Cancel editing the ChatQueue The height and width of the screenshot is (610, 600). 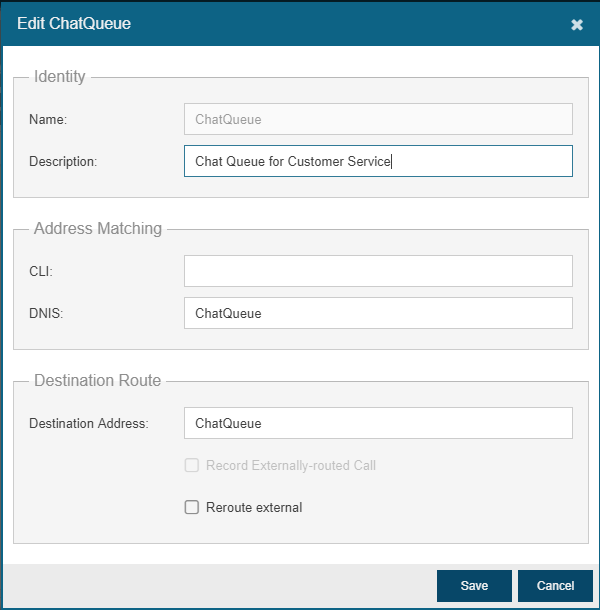[555, 586]
